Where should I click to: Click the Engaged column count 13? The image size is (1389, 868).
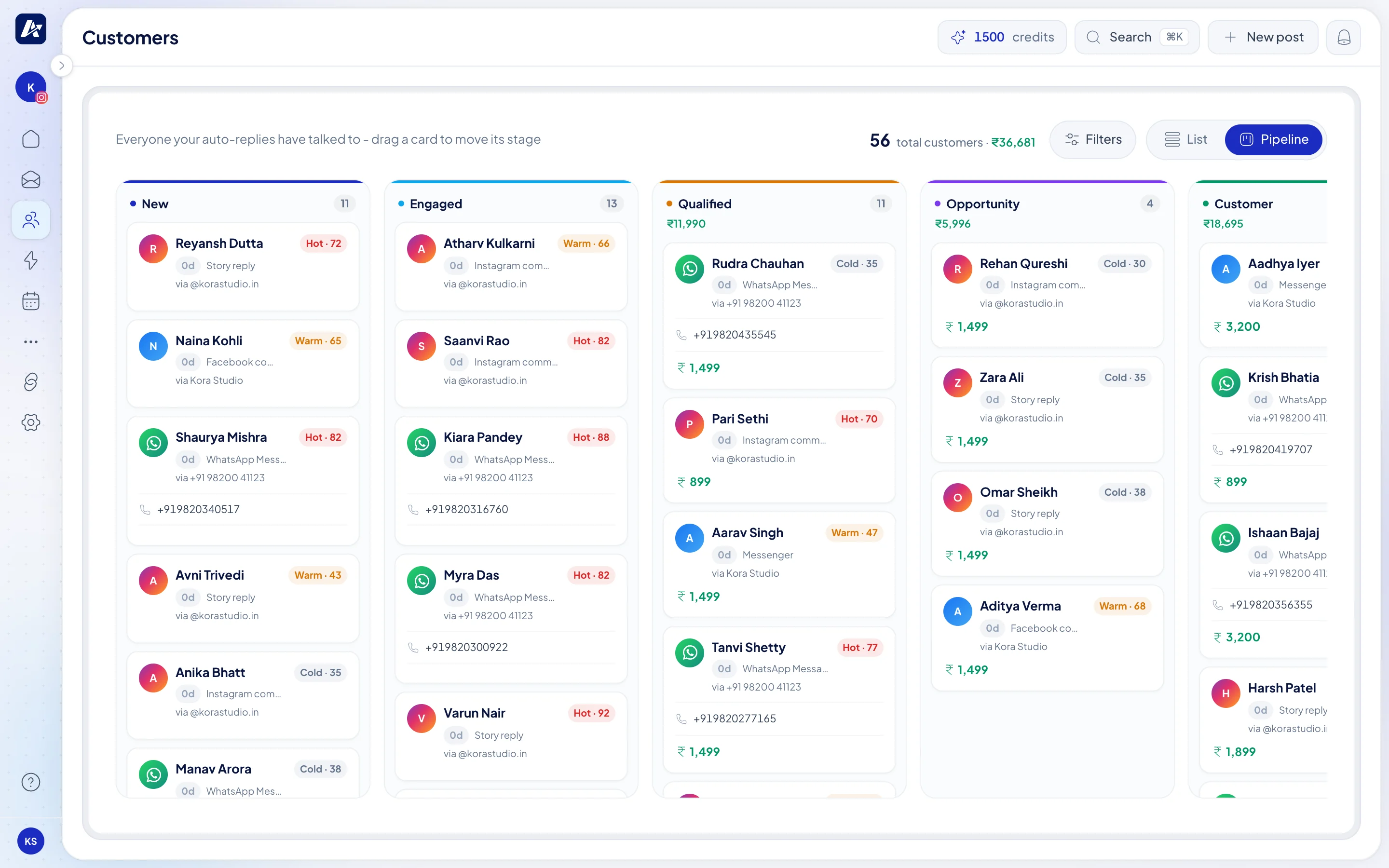pyautogui.click(x=611, y=204)
